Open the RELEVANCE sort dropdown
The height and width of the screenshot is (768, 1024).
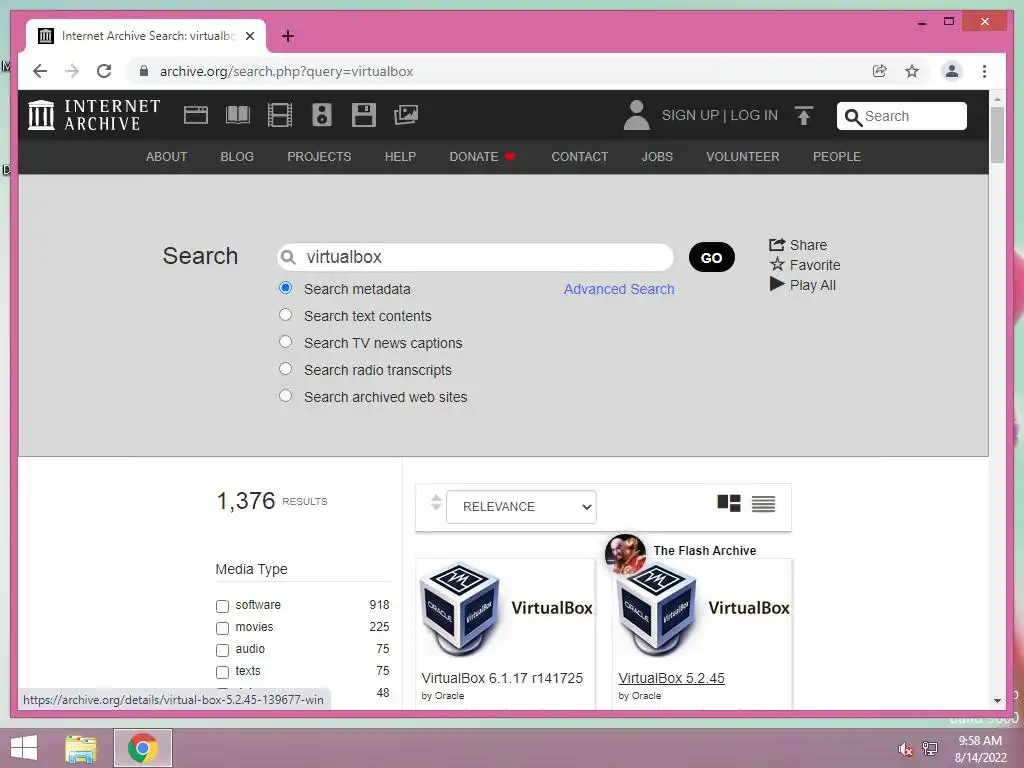[x=521, y=507]
